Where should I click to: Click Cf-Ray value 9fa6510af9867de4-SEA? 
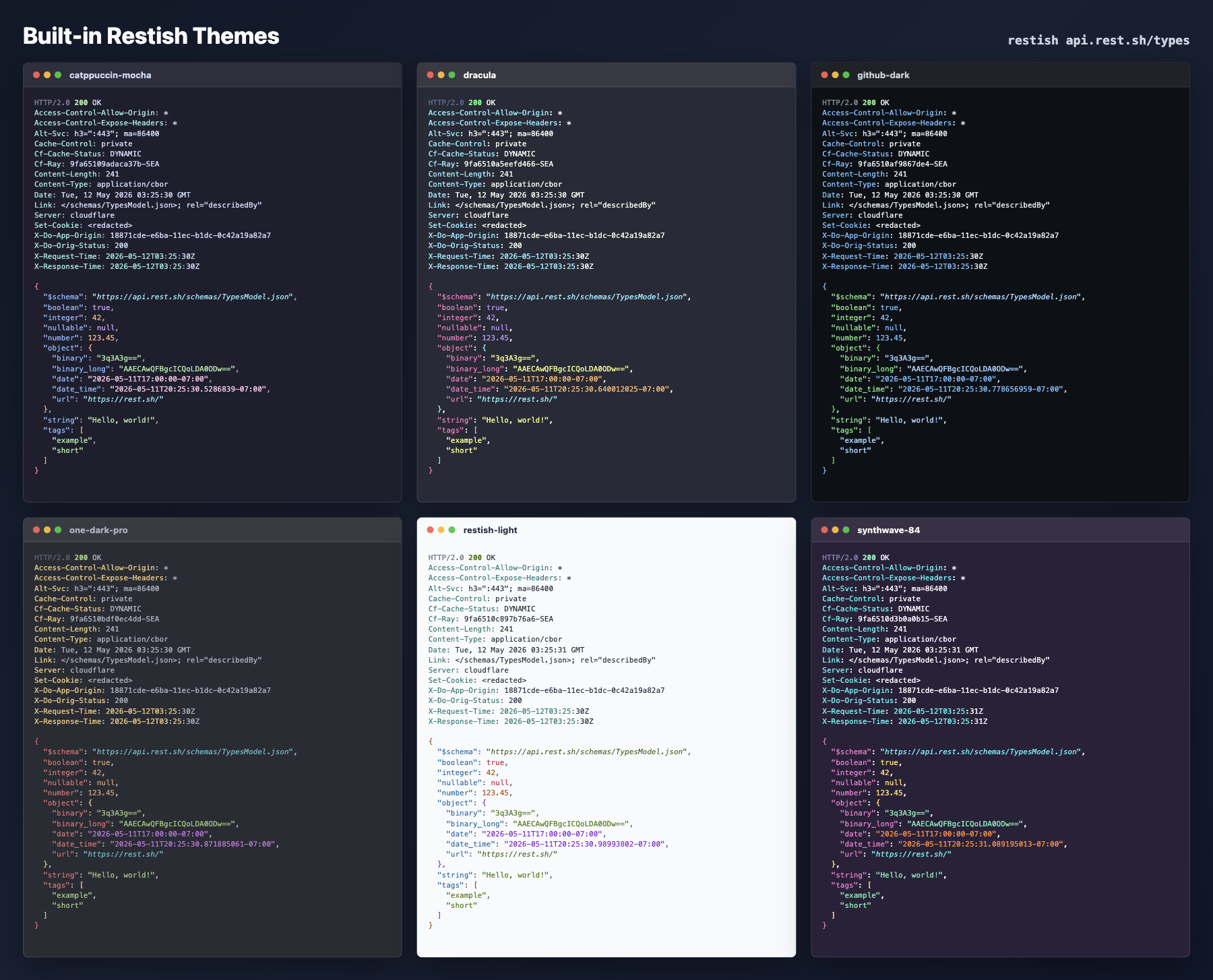coord(902,164)
